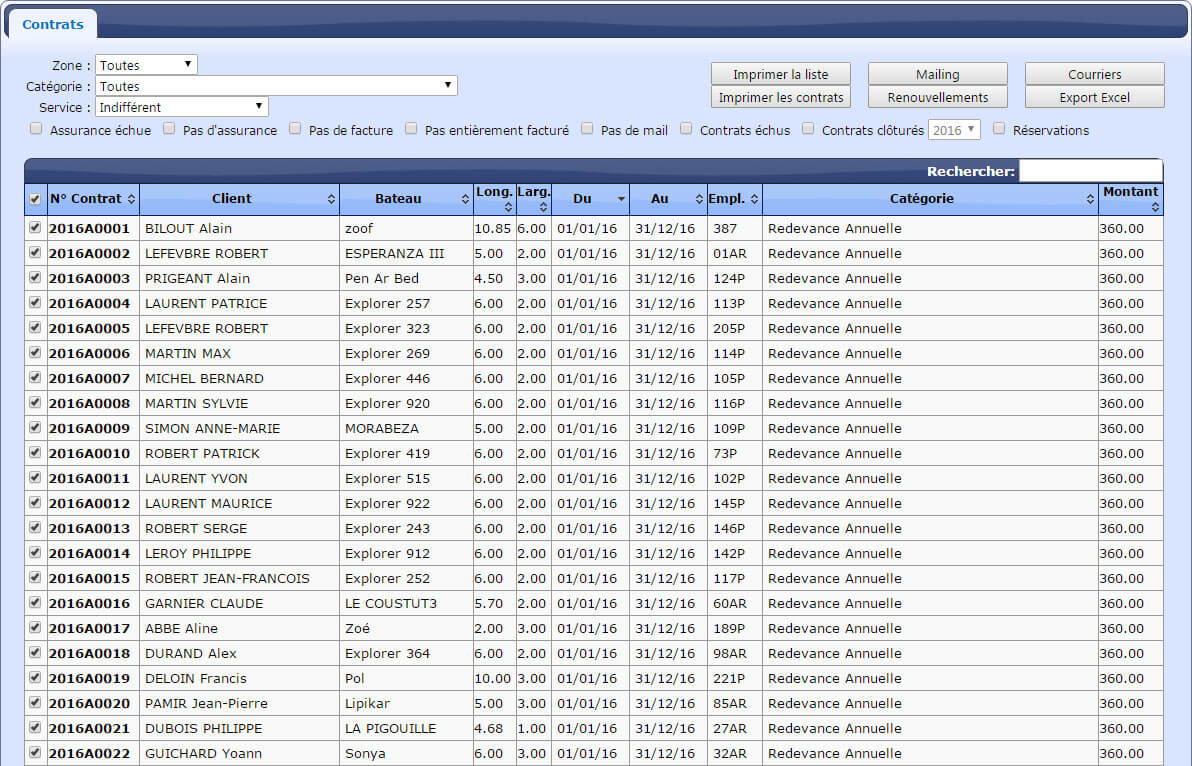
Task: Sort by Montant column arrows
Action: (1155, 207)
